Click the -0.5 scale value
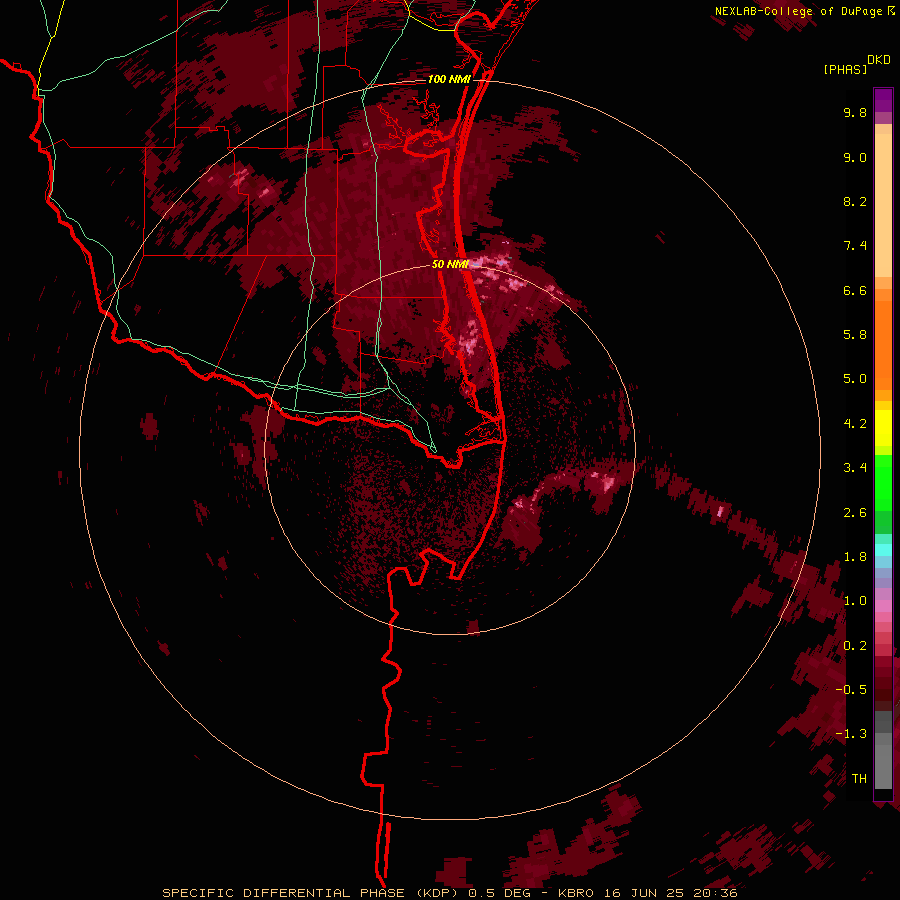This screenshot has height=900, width=900. [x=851, y=690]
